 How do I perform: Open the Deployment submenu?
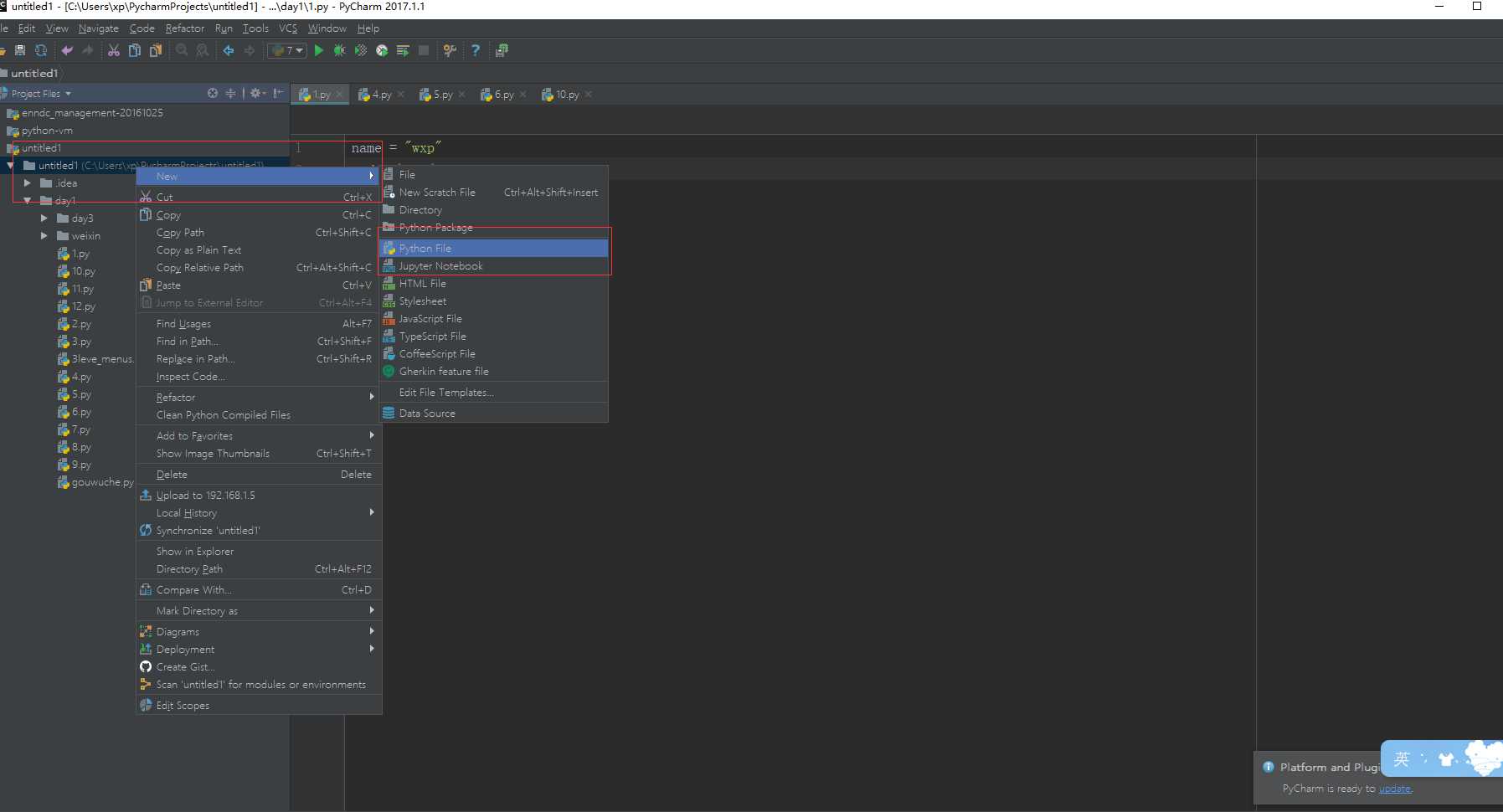tap(259, 649)
